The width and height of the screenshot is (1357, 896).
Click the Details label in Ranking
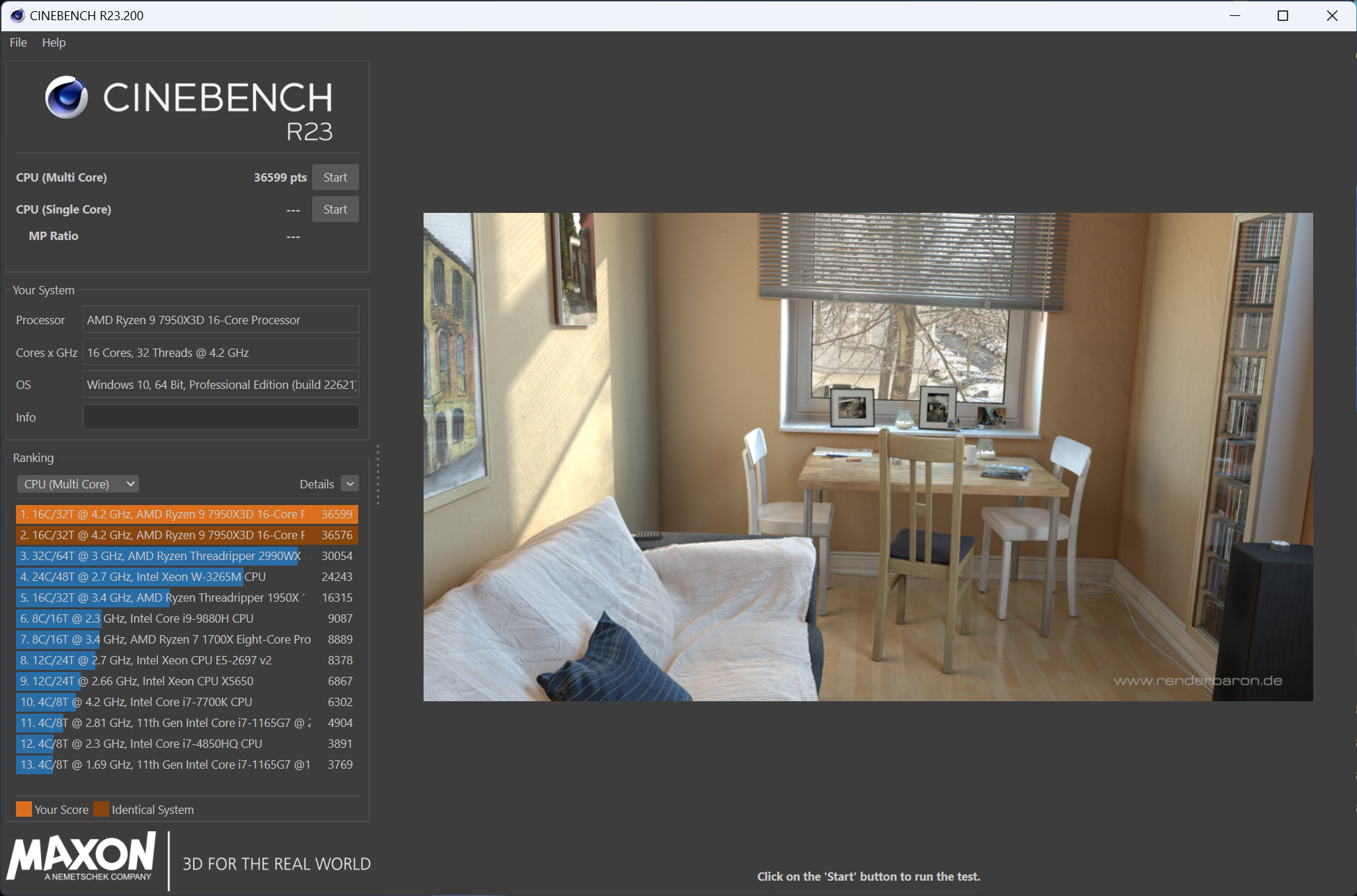click(316, 484)
